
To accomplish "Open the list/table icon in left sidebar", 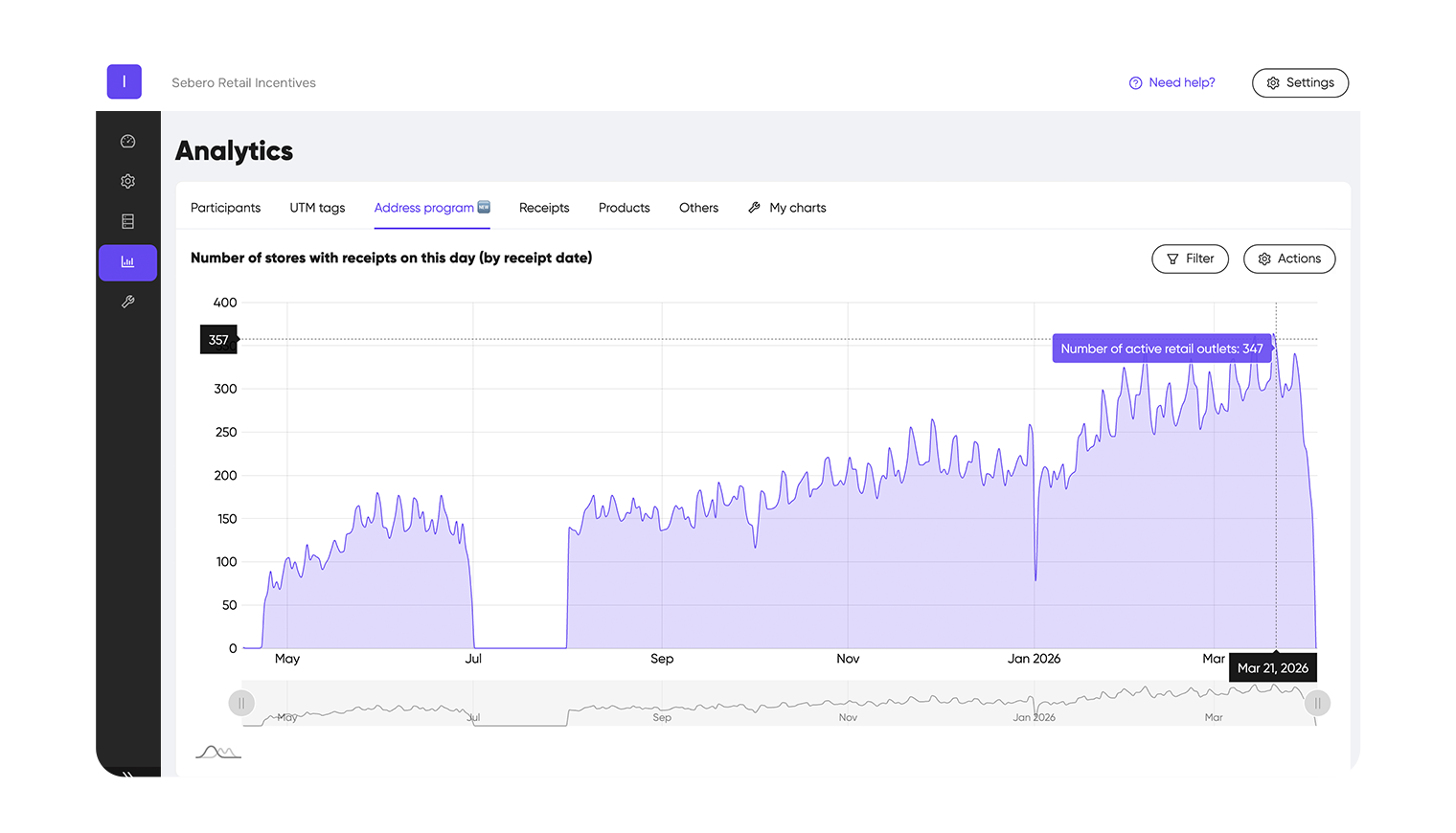I will pyautogui.click(x=127, y=221).
